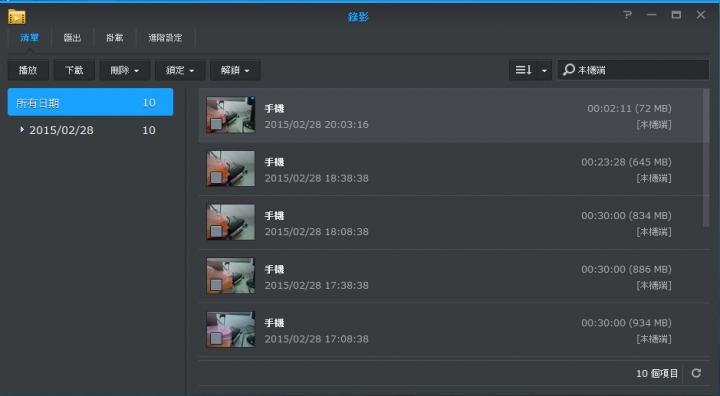Click the refresh icon beside 10 個項目
Image resolution: width=720 pixels, height=396 pixels.
coord(696,373)
